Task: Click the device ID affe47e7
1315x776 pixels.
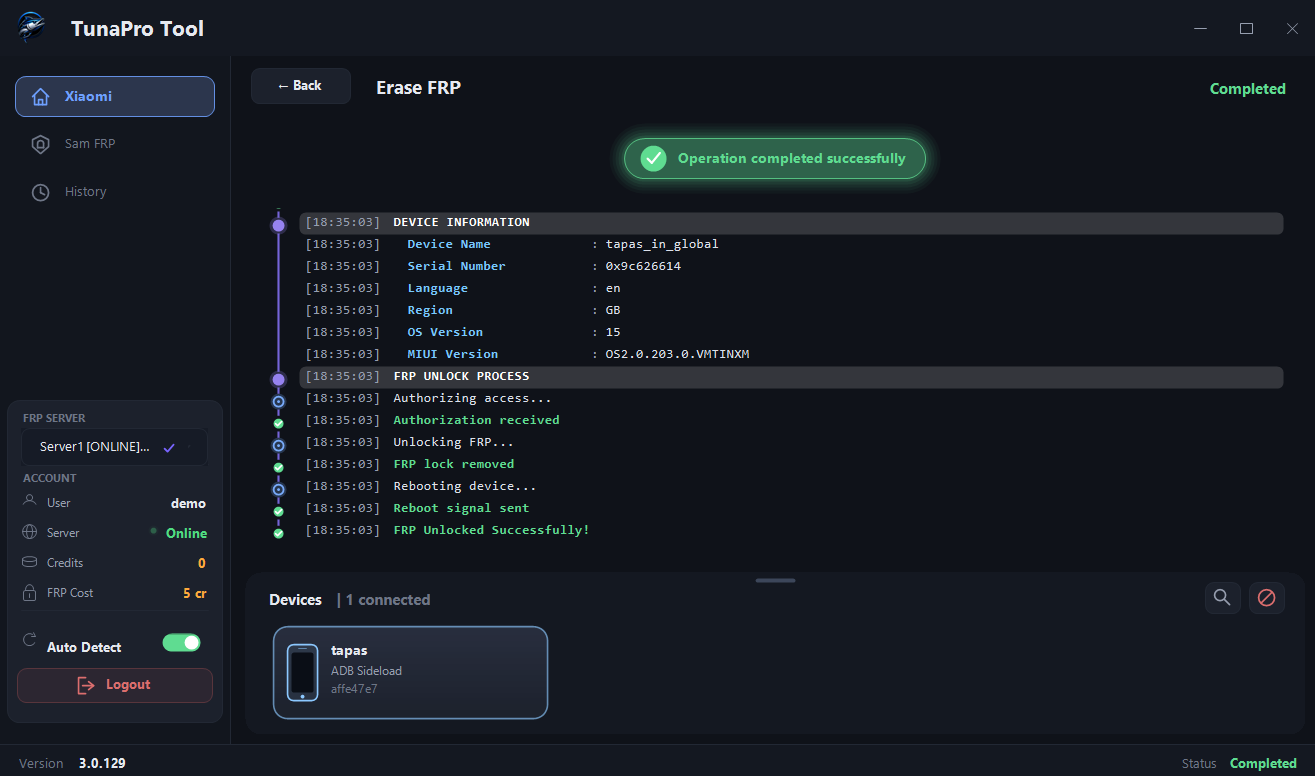Action: (354, 689)
